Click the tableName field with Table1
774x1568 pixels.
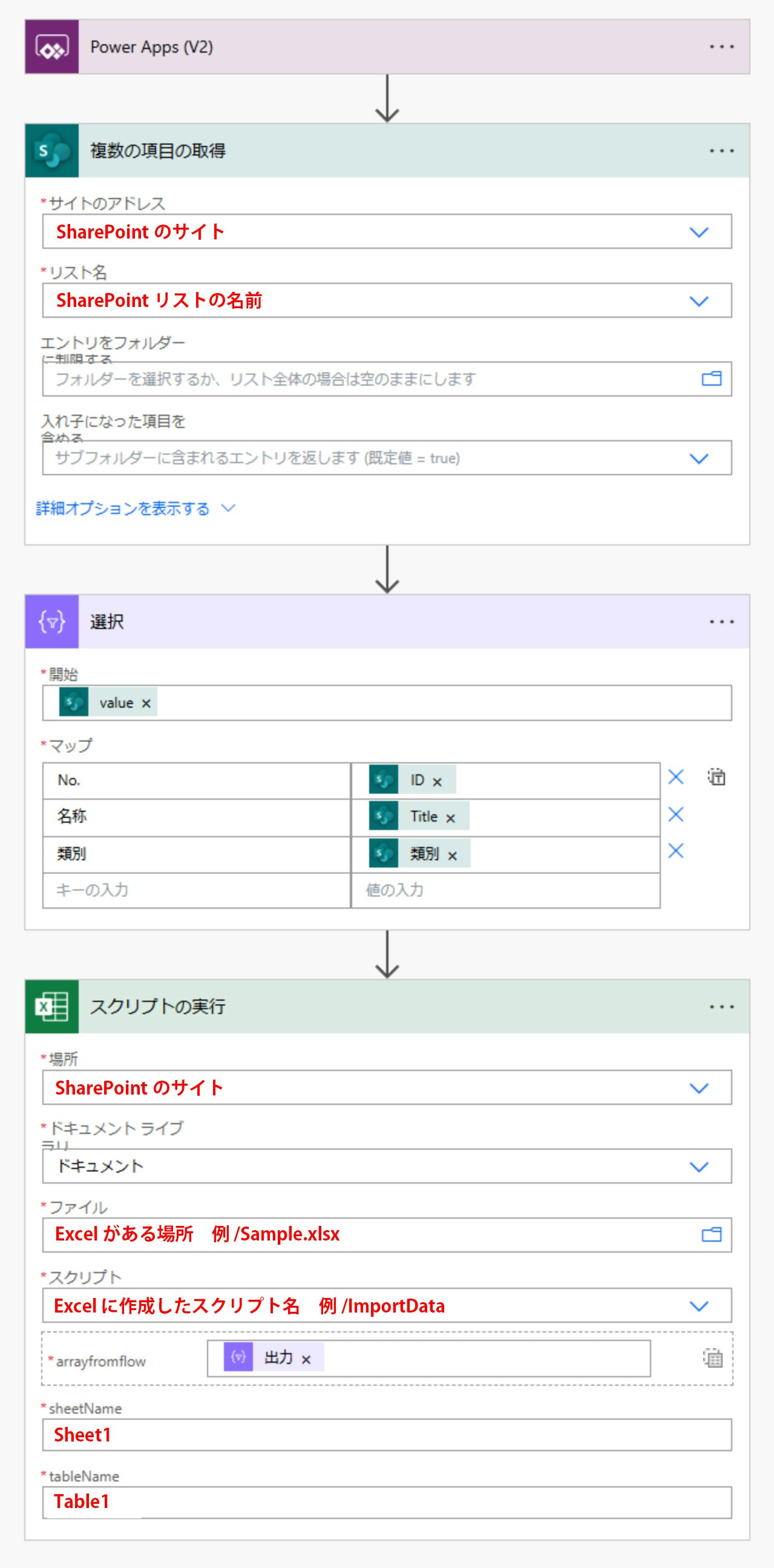pyautogui.click(x=387, y=1502)
